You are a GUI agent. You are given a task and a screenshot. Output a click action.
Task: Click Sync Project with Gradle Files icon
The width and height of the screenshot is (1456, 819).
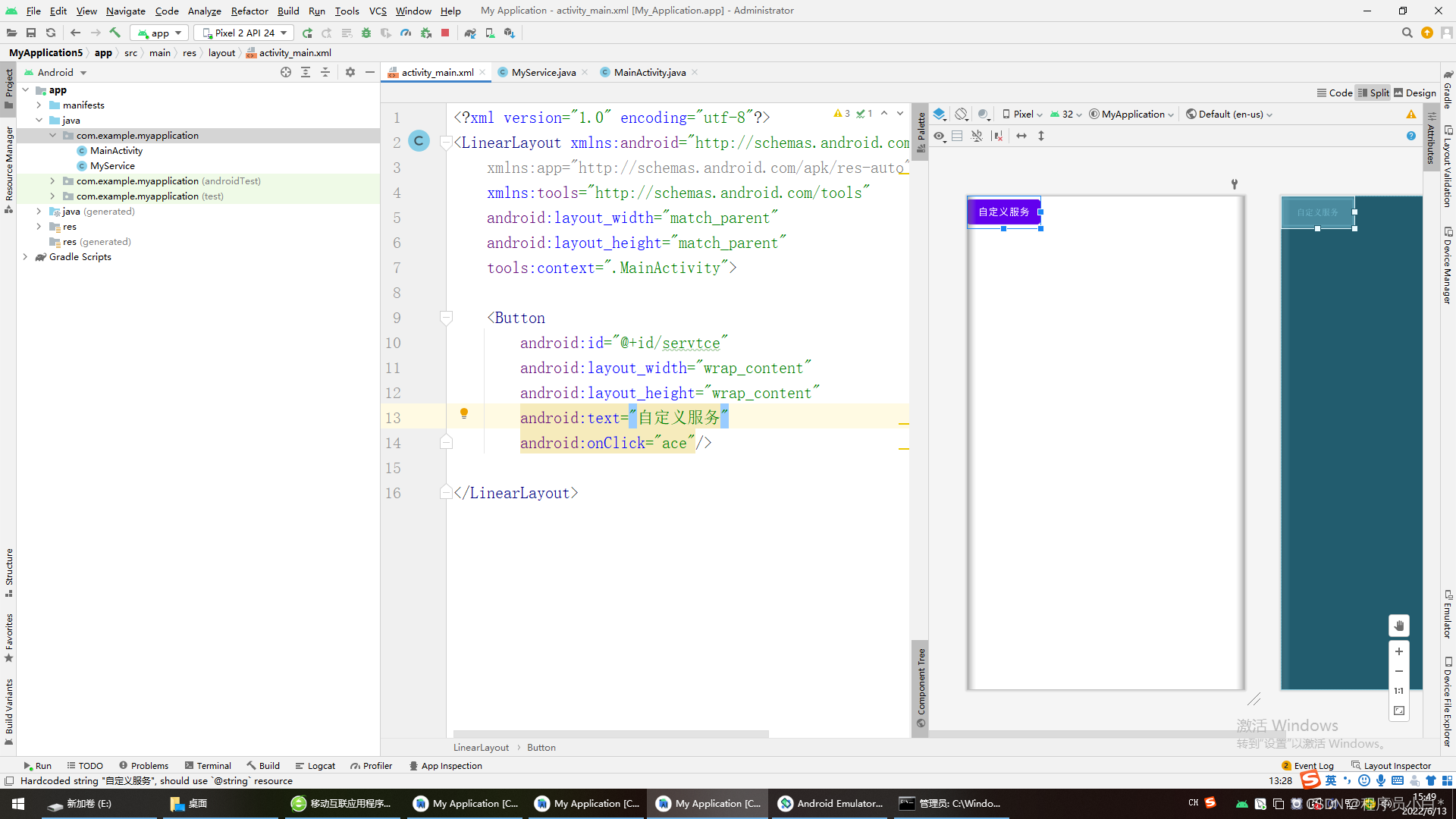[x=470, y=33]
